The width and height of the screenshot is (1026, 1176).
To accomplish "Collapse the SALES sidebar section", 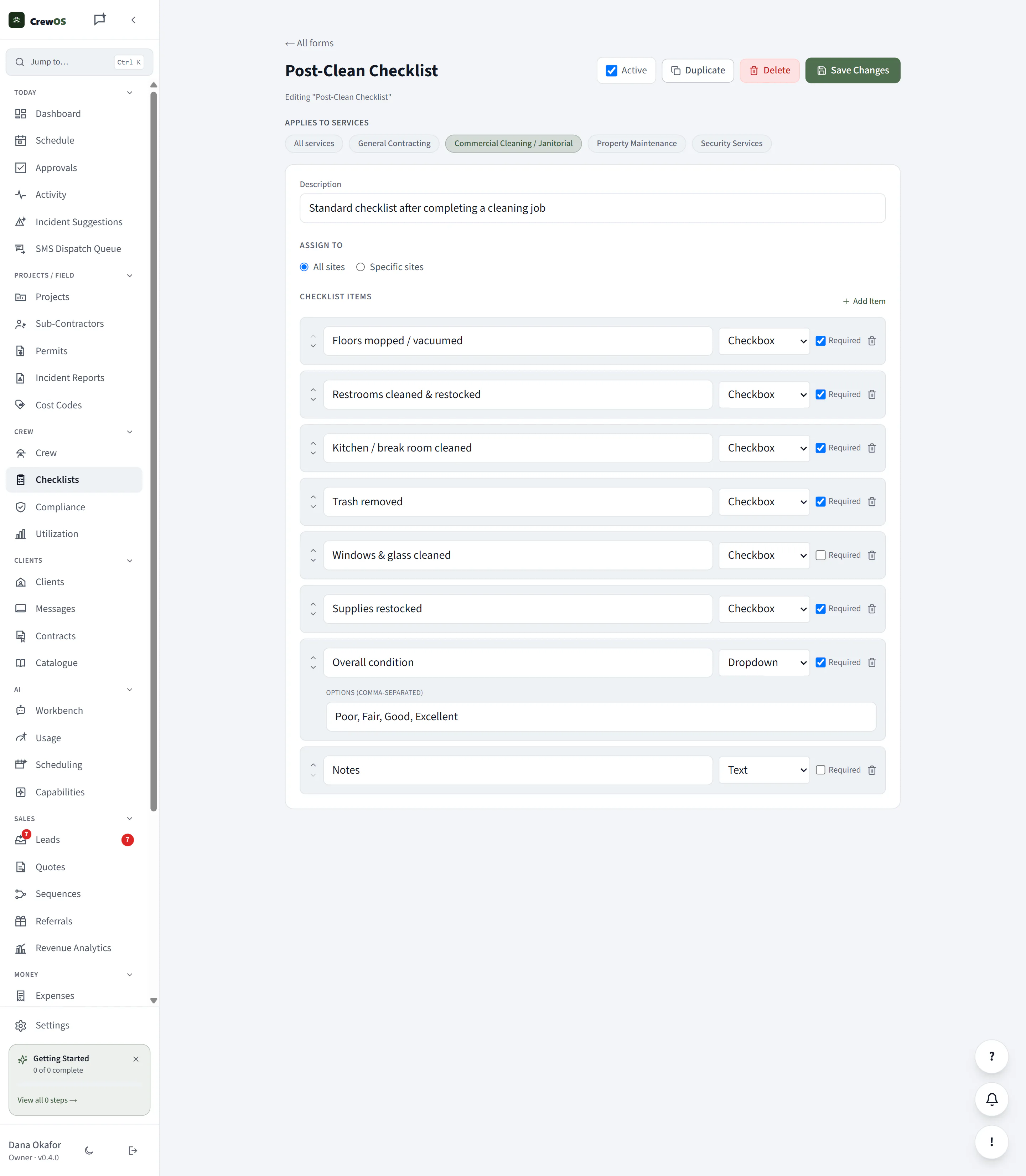I will (129, 819).
